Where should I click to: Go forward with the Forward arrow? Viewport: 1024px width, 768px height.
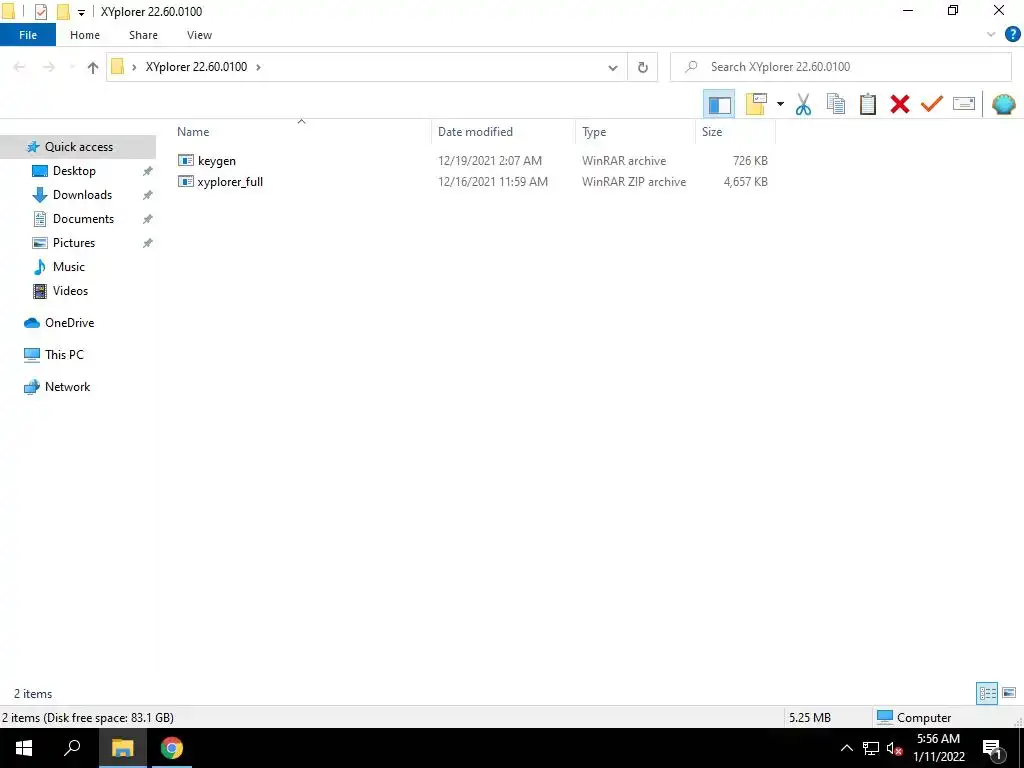48,67
